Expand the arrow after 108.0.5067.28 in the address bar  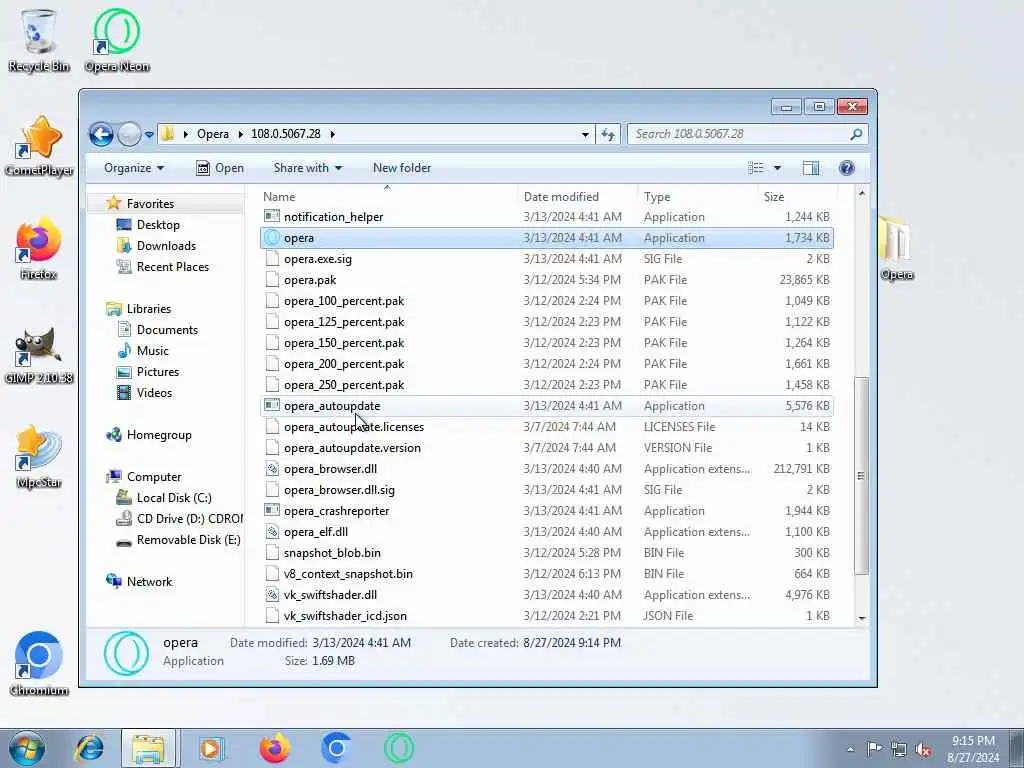[332, 135]
